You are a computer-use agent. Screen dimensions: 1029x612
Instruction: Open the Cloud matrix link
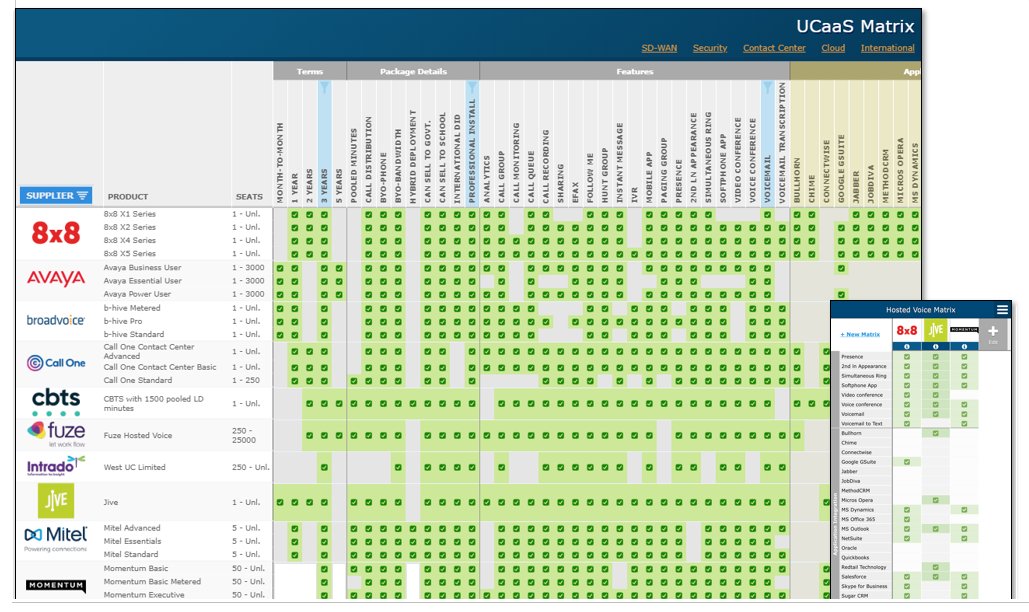[833, 48]
